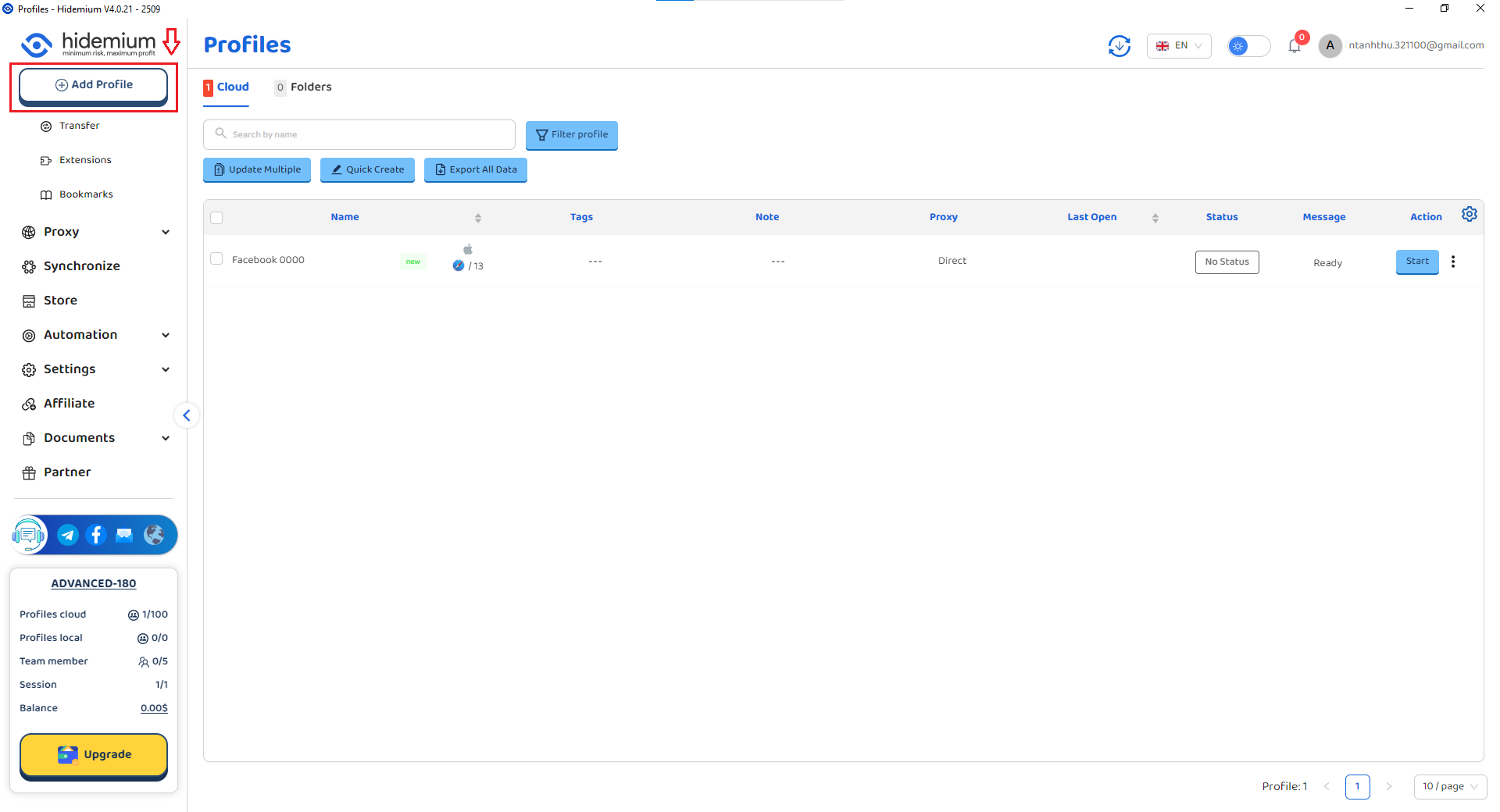Screen dimensions: 1500x812
Task: Switch to the Cloud tab
Action: [x=226, y=87]
